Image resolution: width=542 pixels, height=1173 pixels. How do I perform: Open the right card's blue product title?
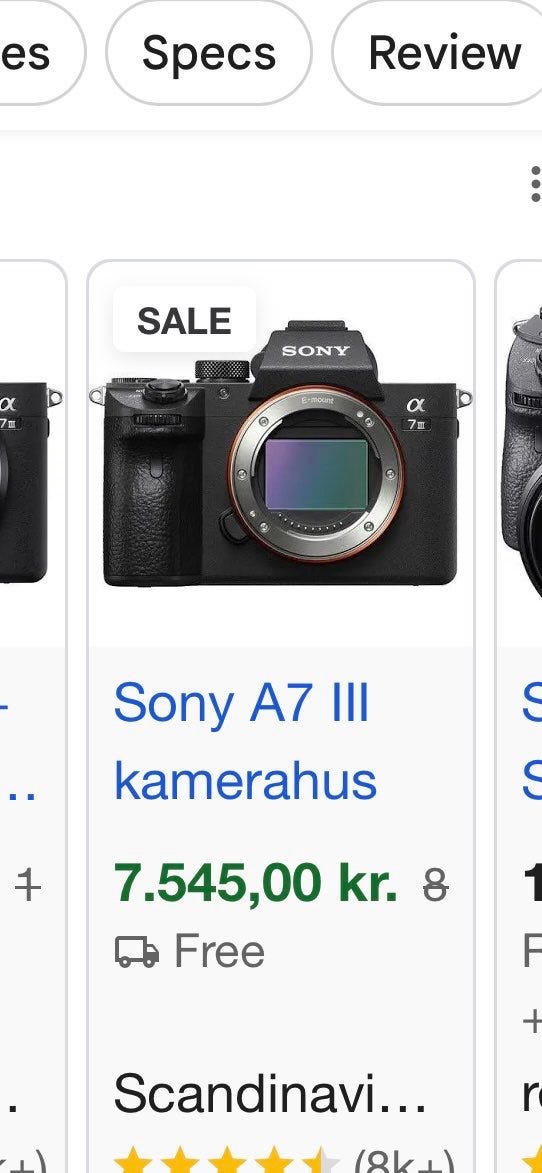[x=532, y=741]
